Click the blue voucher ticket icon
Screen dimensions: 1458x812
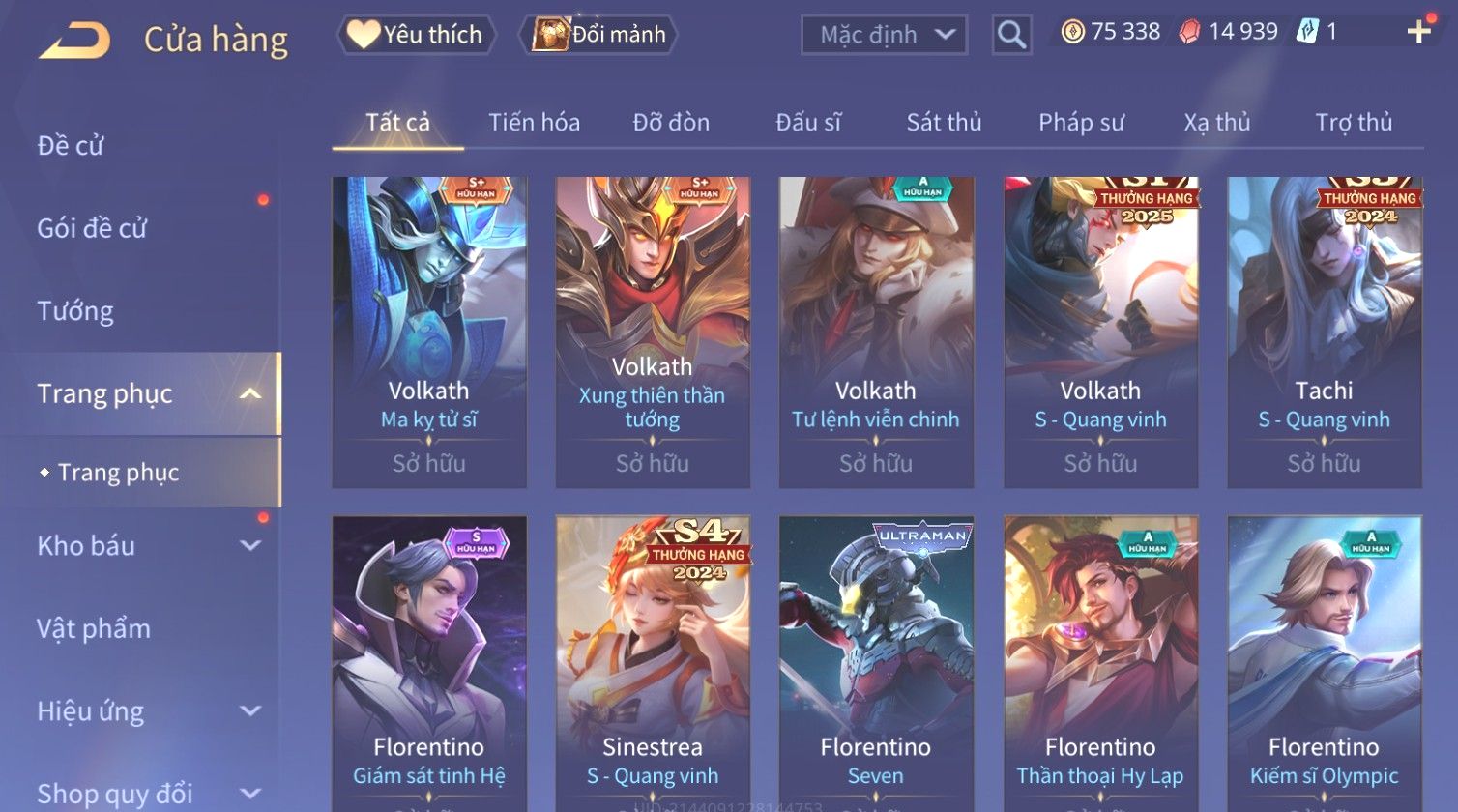point(1307,32)
